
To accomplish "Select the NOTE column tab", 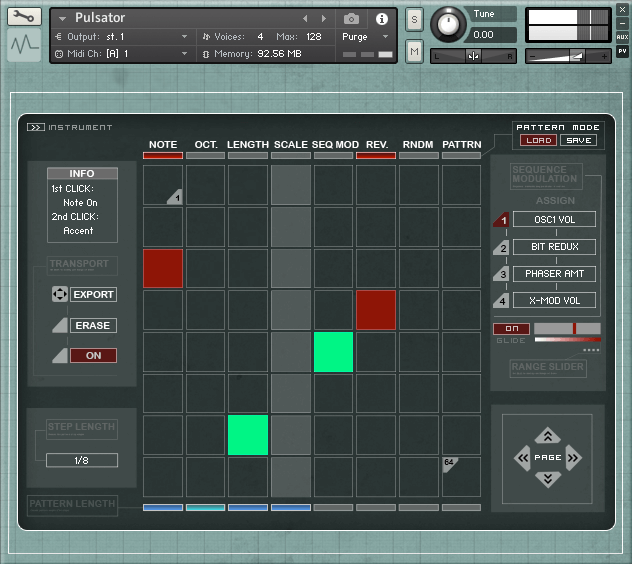I will pos(163,145).
